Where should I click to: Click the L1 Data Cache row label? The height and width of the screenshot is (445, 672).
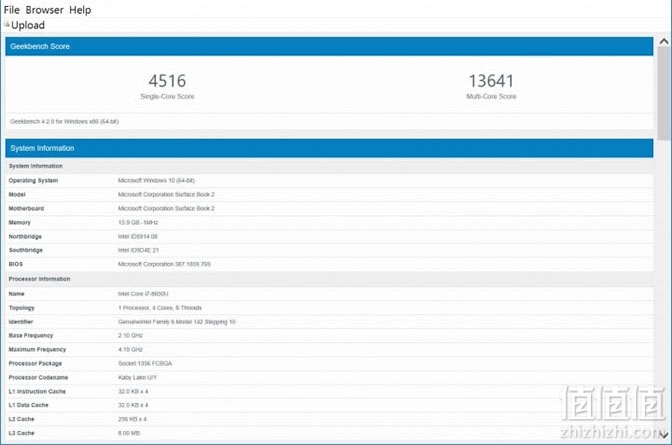pos(28,405)
